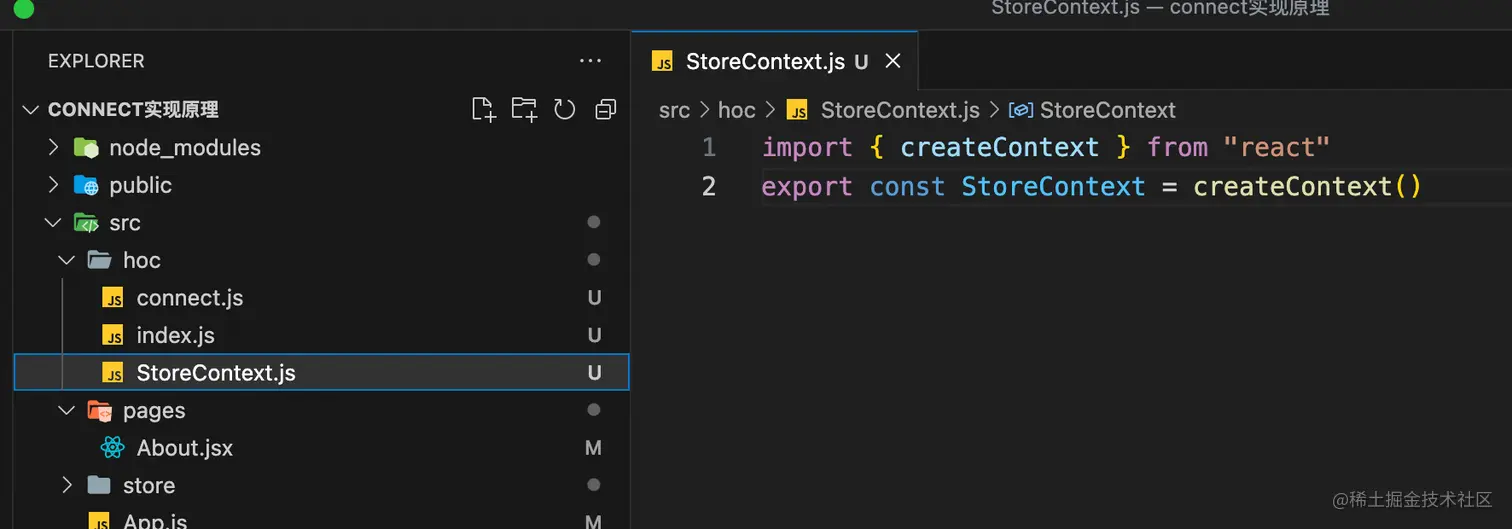This screenshot has height=529, width=1512.
Task: Place cursor on createContext() in line 2
Action: click(1307, 186)
